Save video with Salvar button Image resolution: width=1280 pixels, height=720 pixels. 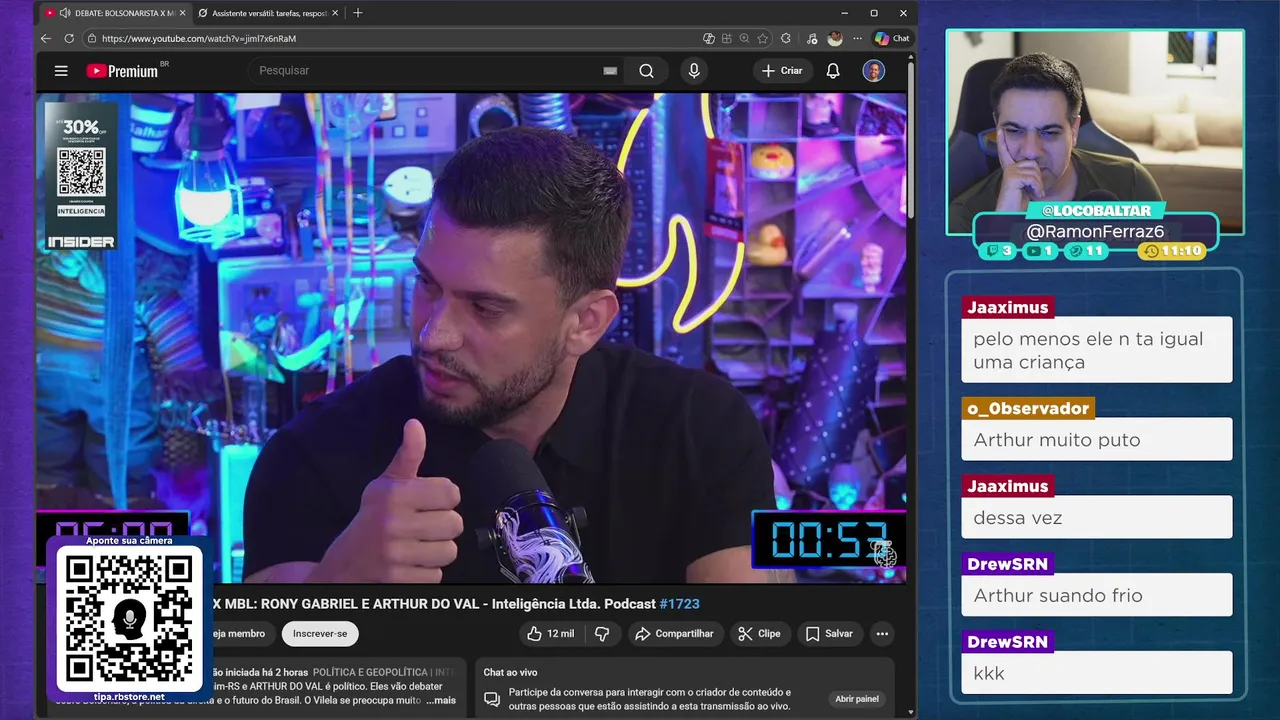[829, 634]
